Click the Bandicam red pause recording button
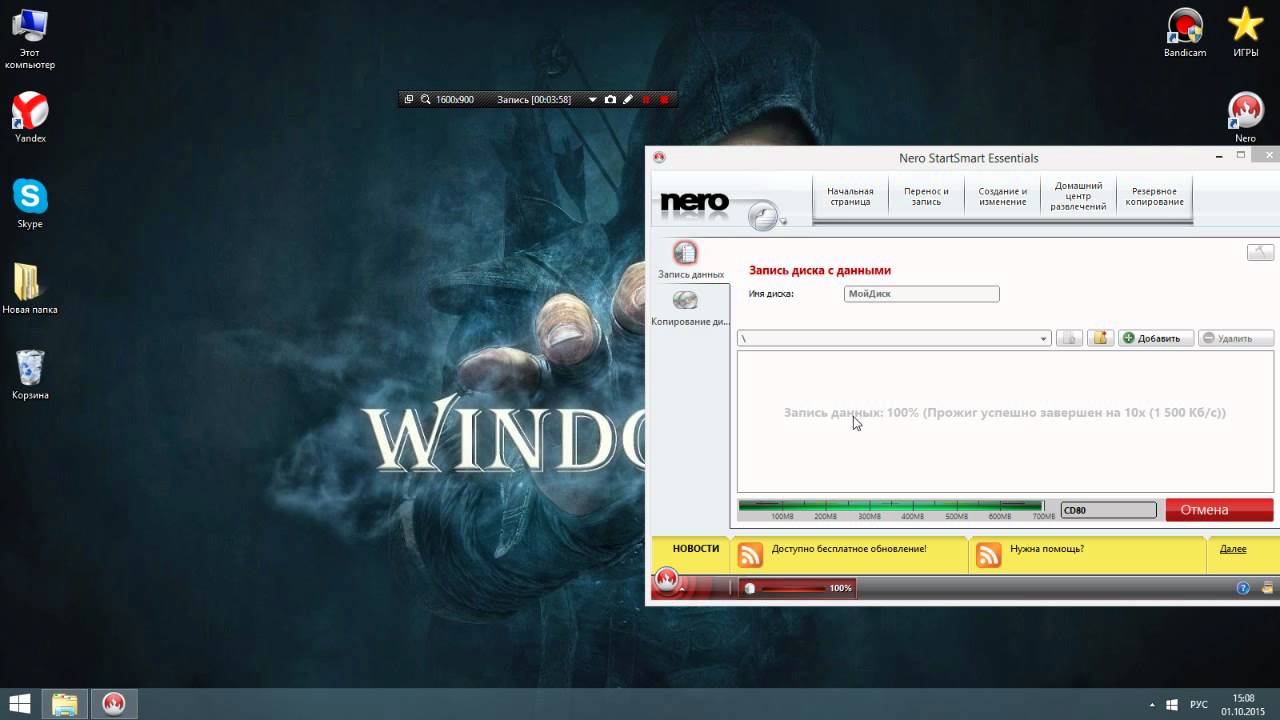This screenshot has width=1280, height=720. (x=646, y=99)
